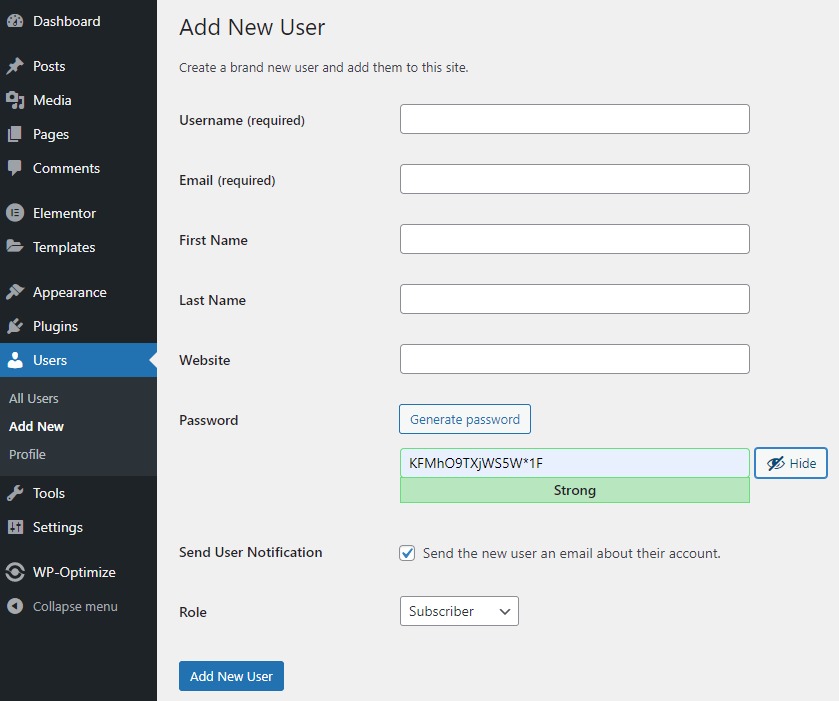
Task: Open the Profile submenu link
Action: pyautogui.click(x=27, y=454)
